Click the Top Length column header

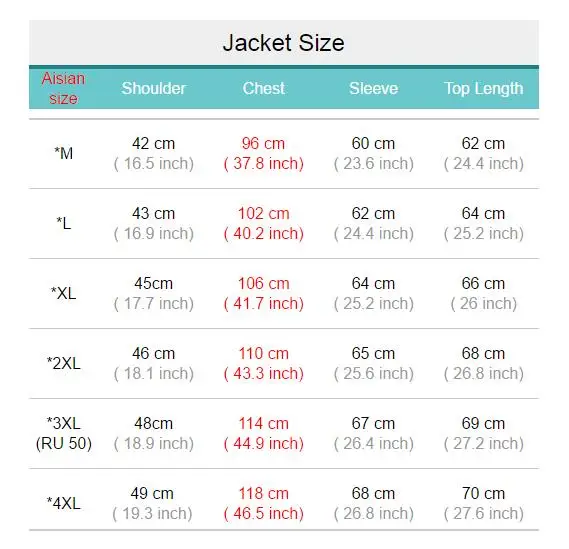pyautogui.click(x=483, y=89)
